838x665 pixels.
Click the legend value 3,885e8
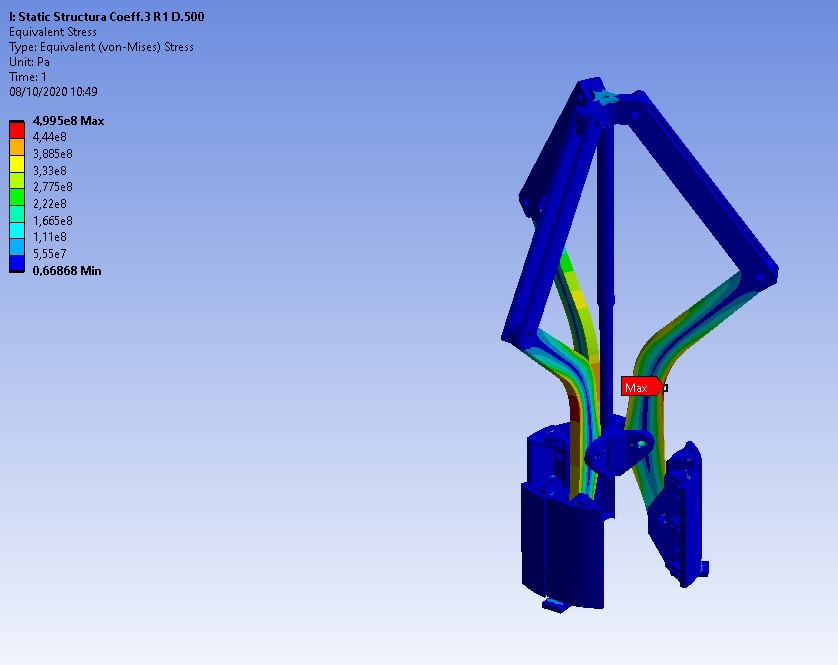click(x=52, y=154)
